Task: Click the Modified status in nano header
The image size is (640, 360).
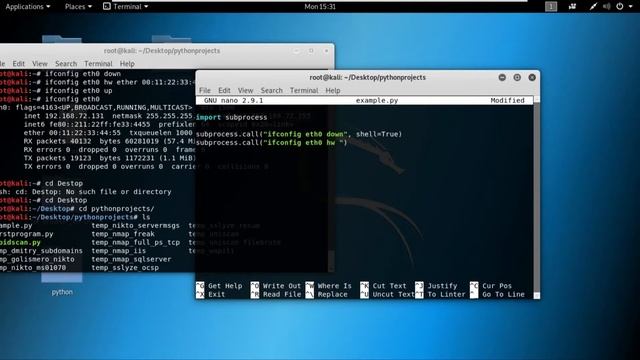Action: (507, 100)
